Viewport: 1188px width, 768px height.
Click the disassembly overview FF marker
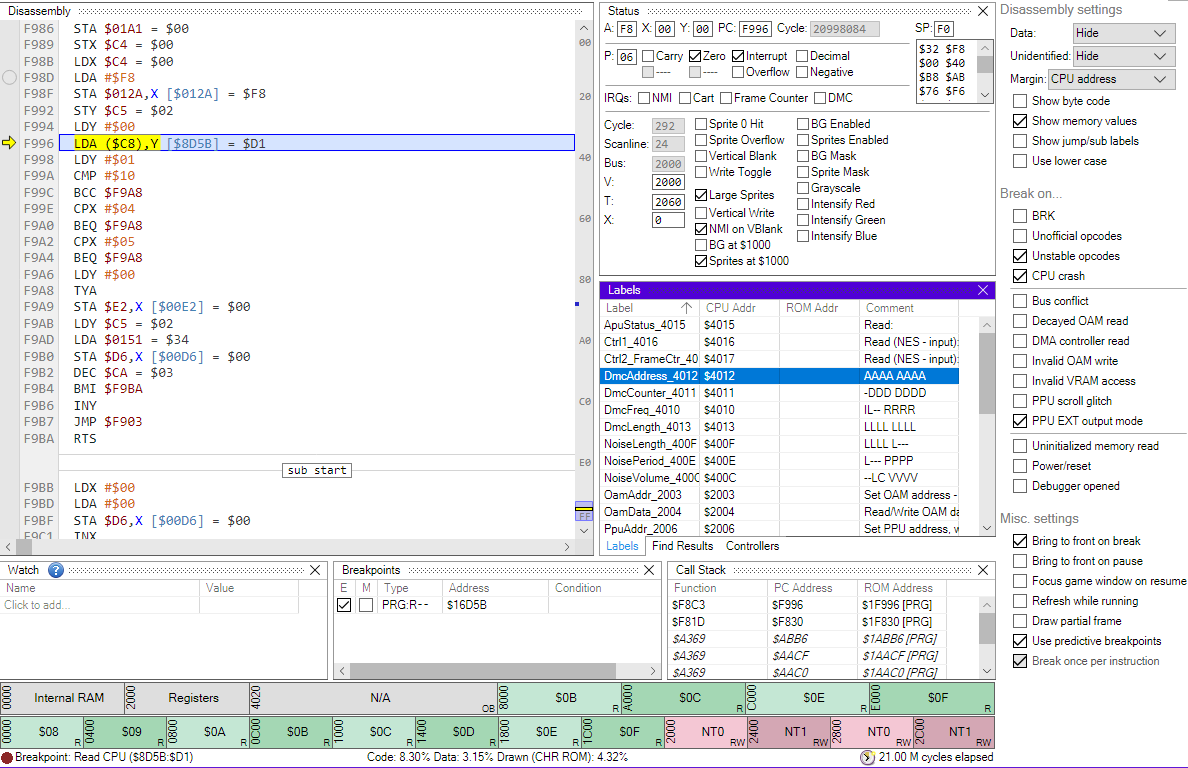tap(583, 515)
